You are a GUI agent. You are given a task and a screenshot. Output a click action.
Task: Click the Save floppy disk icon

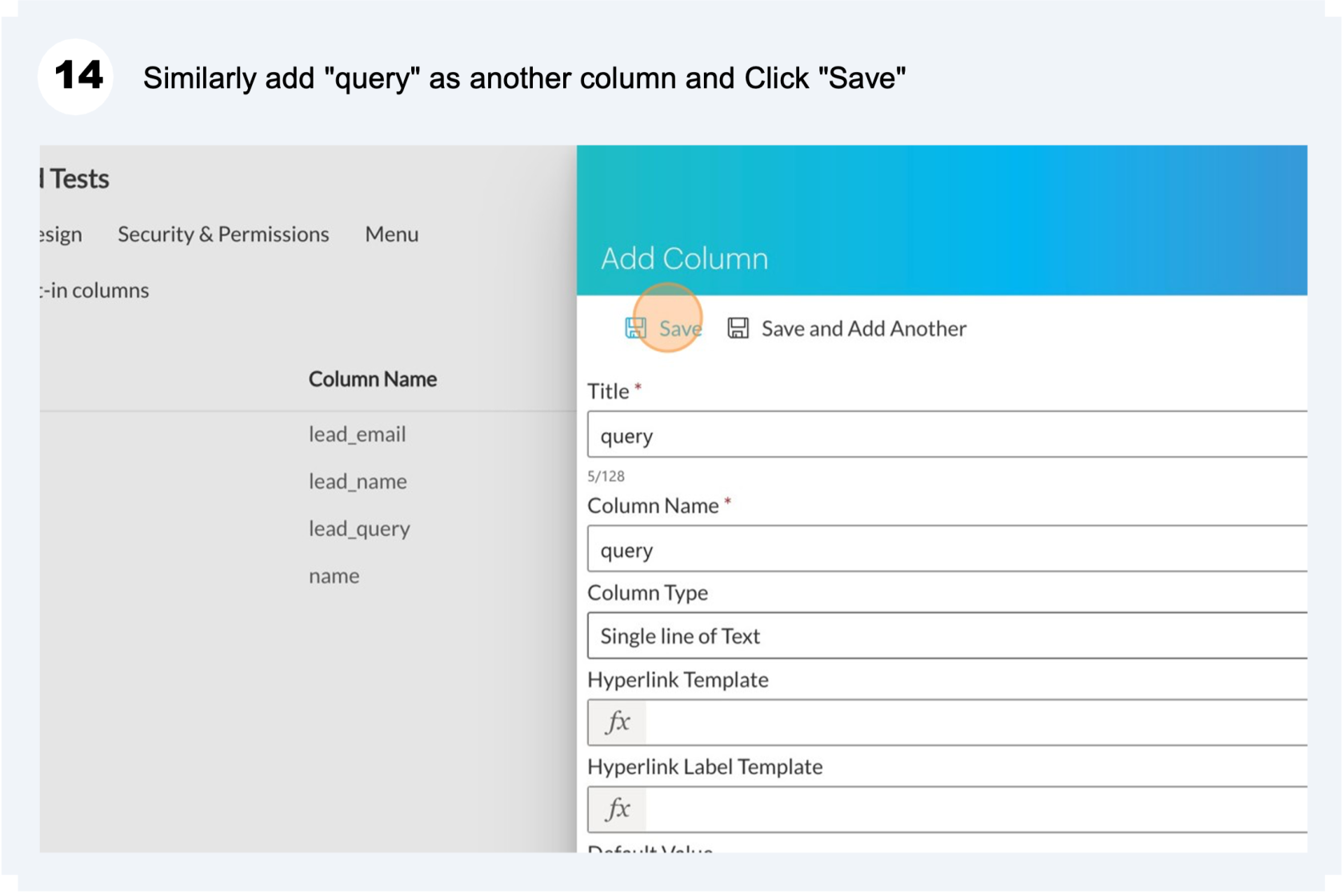tap(635, 328)
